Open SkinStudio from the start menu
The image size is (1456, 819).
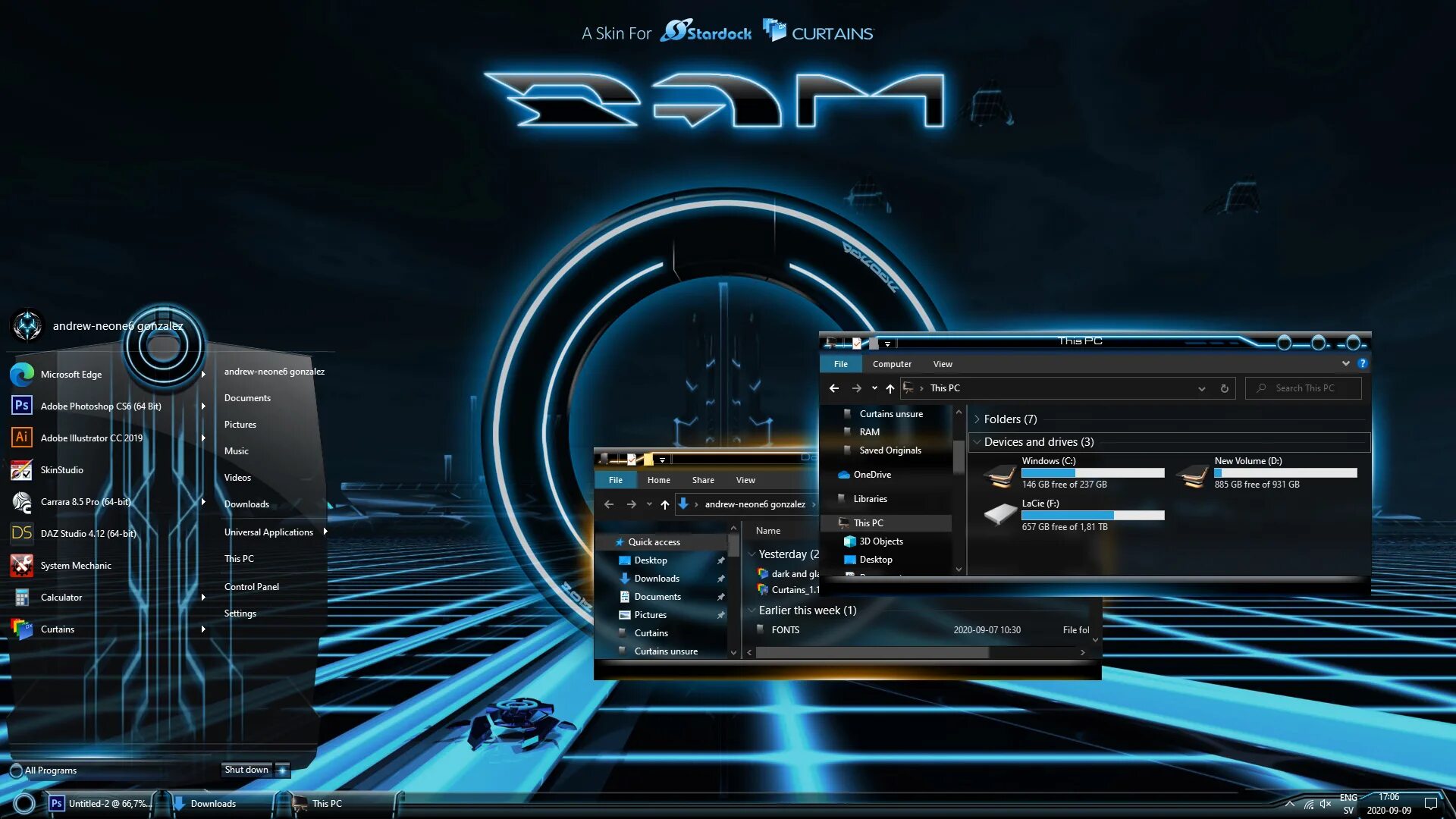(61, 469)
